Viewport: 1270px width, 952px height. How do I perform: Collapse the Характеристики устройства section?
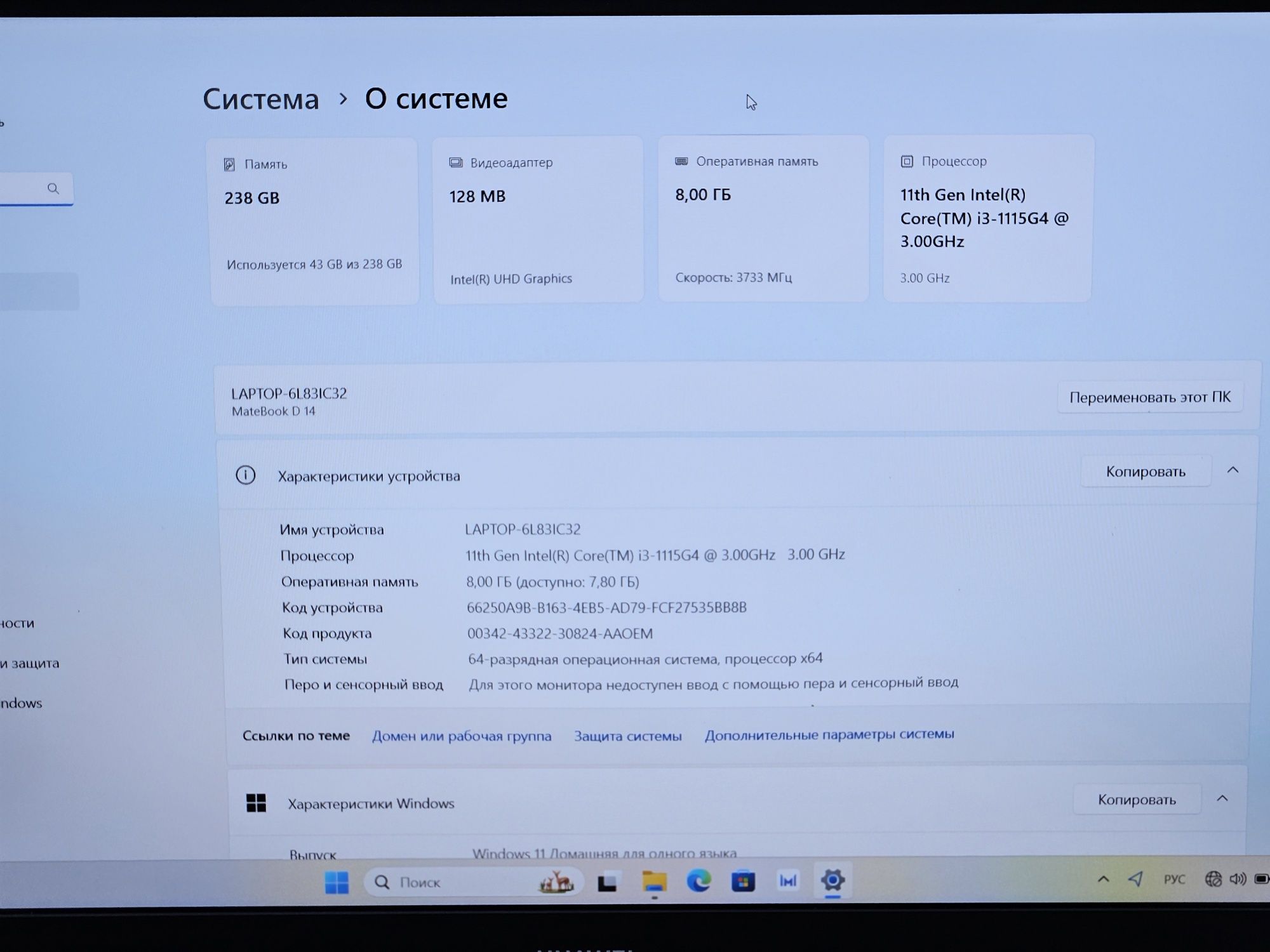point(1233,470)
